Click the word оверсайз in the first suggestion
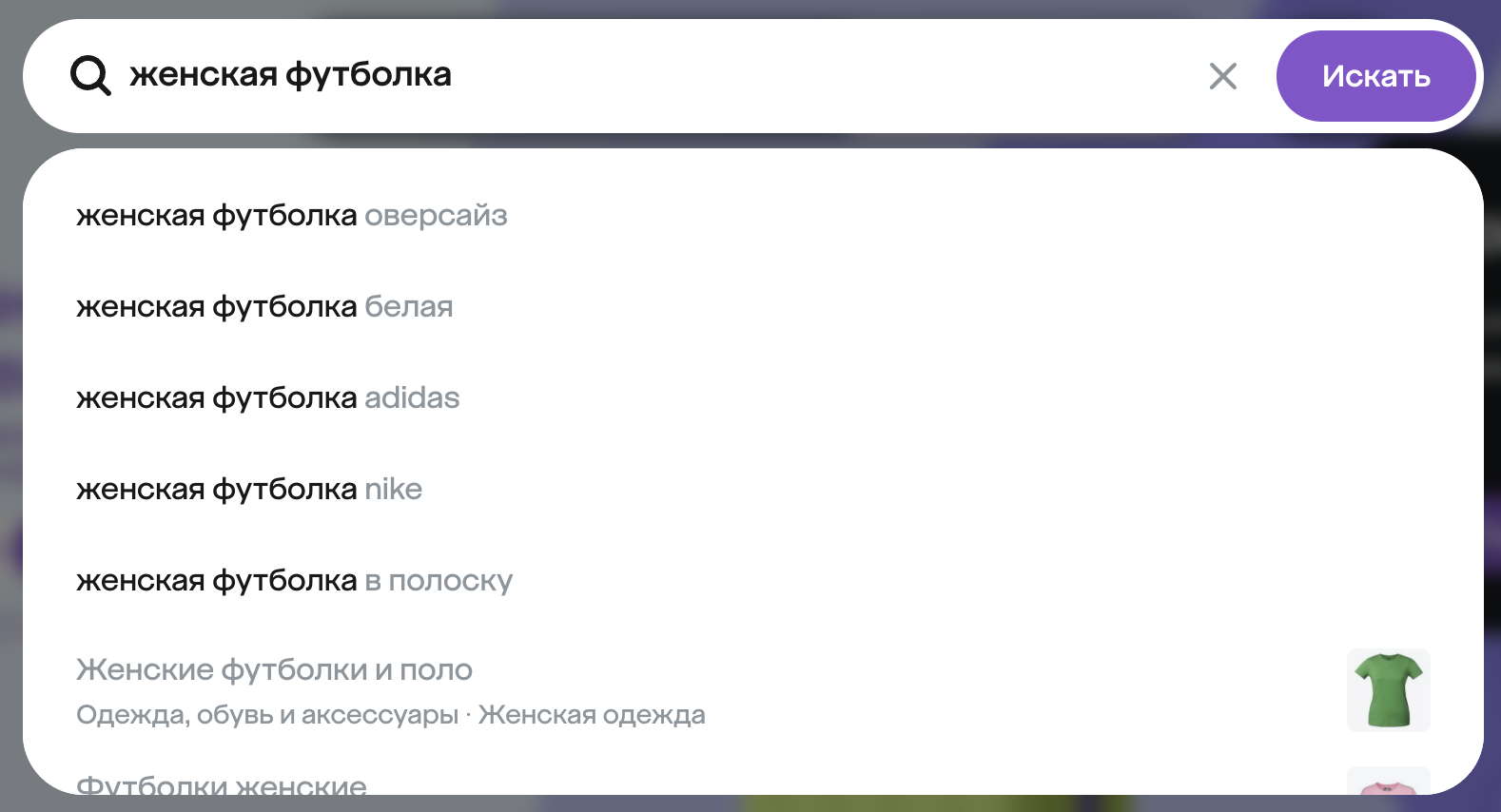 pyautogui.click(x=436, y=216)
